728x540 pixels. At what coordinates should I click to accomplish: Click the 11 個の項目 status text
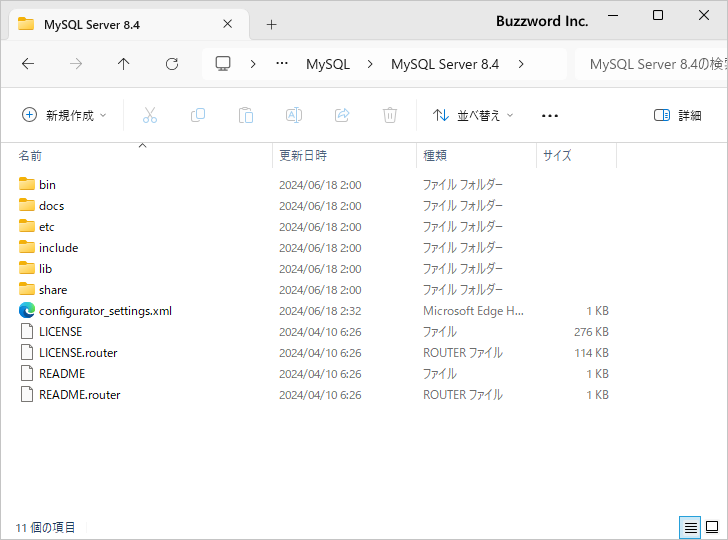pyautogui.click(x=45, y=528)
